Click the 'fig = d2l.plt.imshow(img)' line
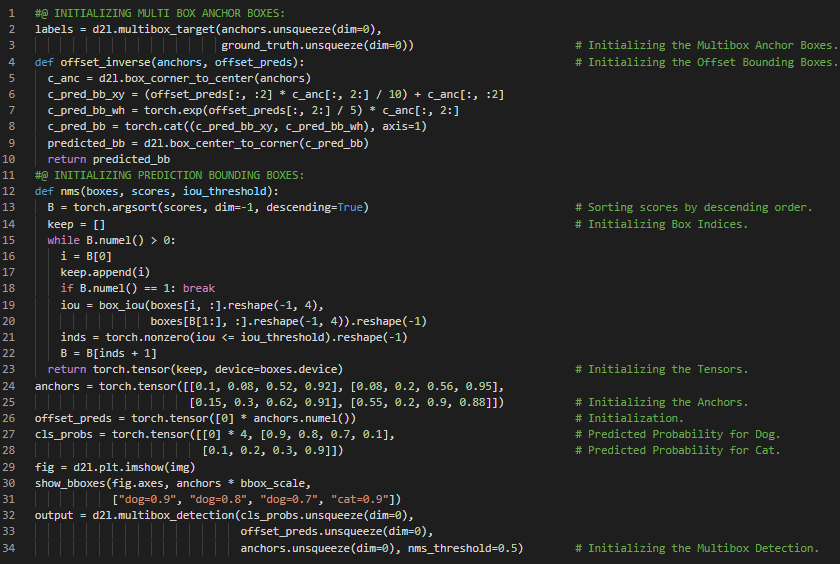The height and width of the screenshot is (564, 840). pyautogui.click(x=114, y=468)
